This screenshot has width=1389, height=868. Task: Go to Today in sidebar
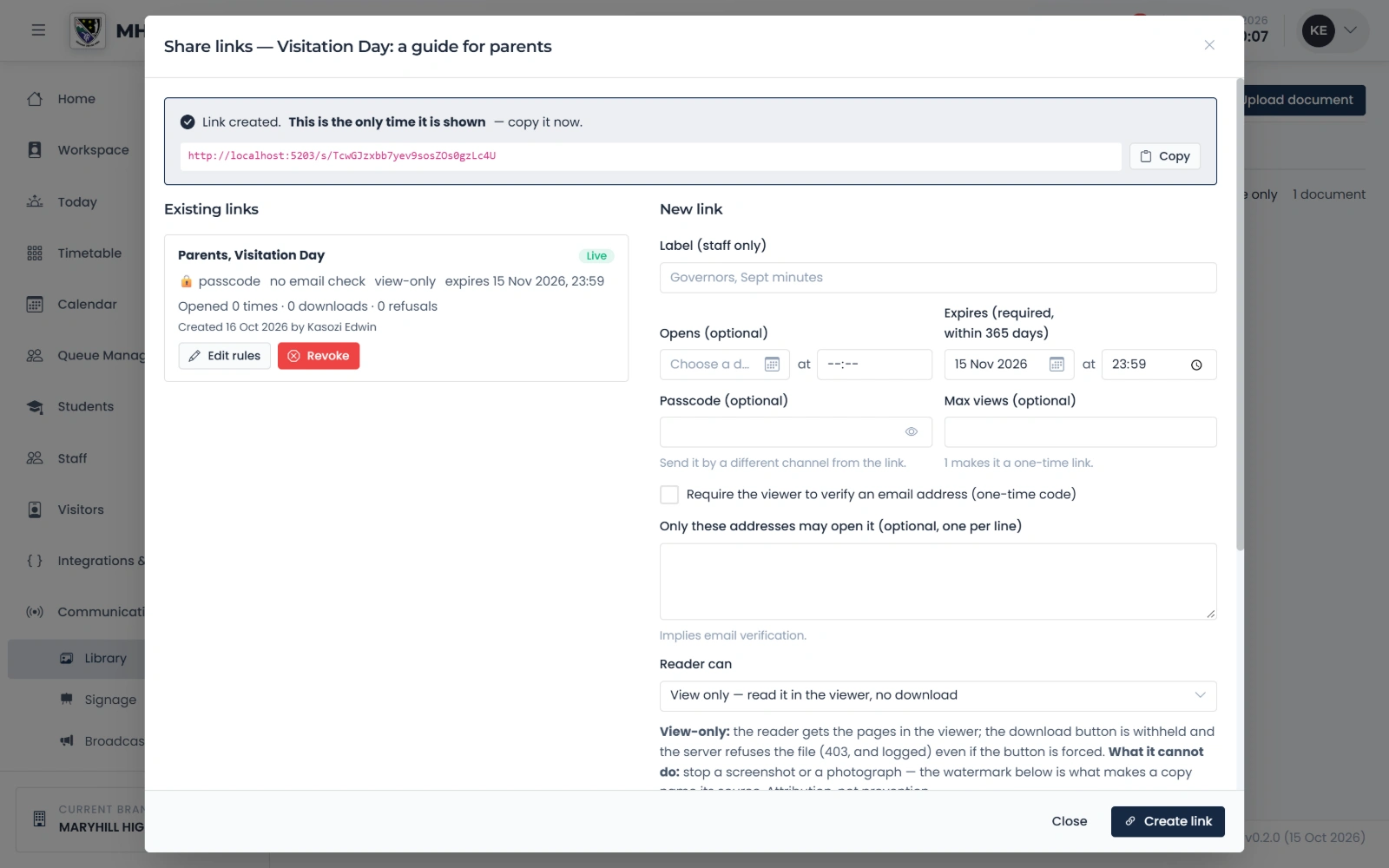coord(77,202)
